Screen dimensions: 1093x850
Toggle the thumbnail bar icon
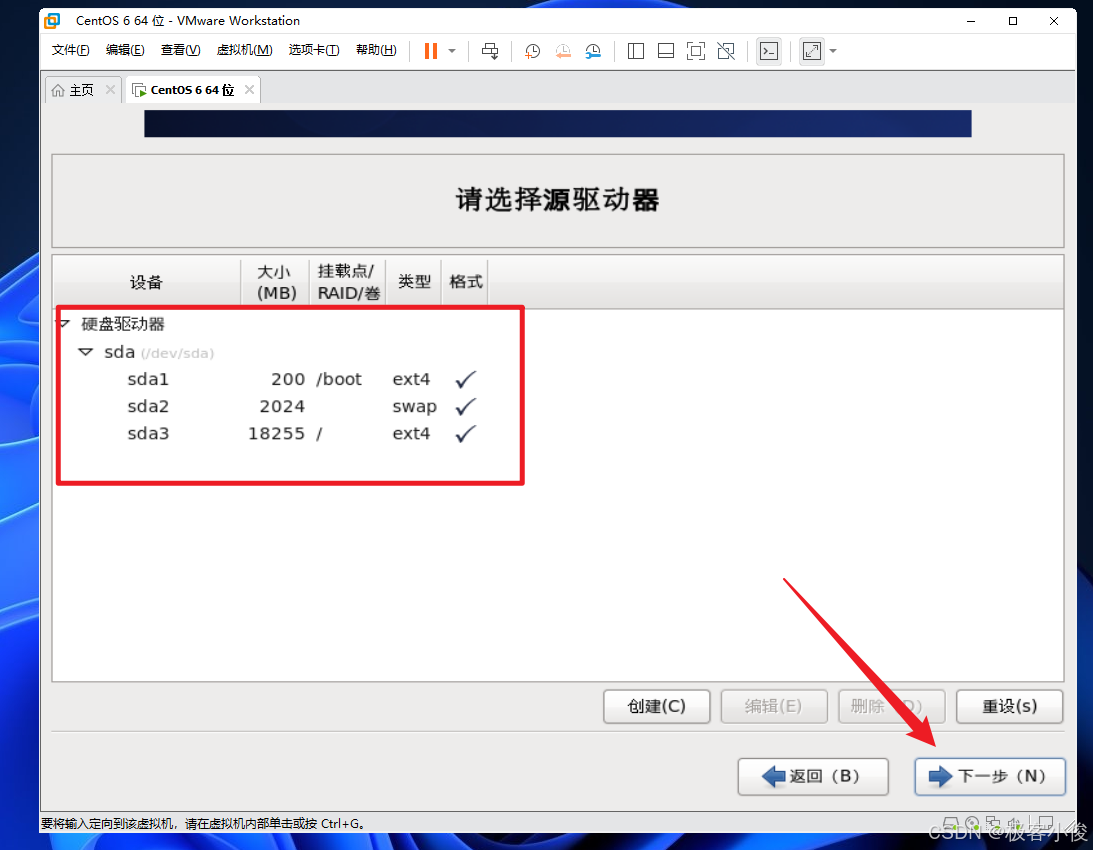tap(666, 51)
